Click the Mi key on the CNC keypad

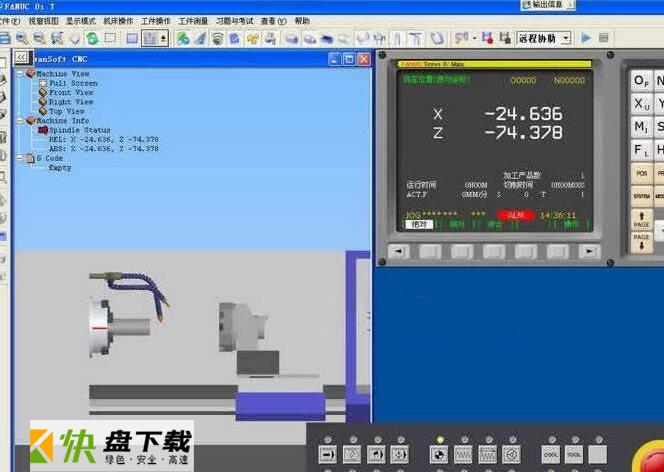click(642, 127)
